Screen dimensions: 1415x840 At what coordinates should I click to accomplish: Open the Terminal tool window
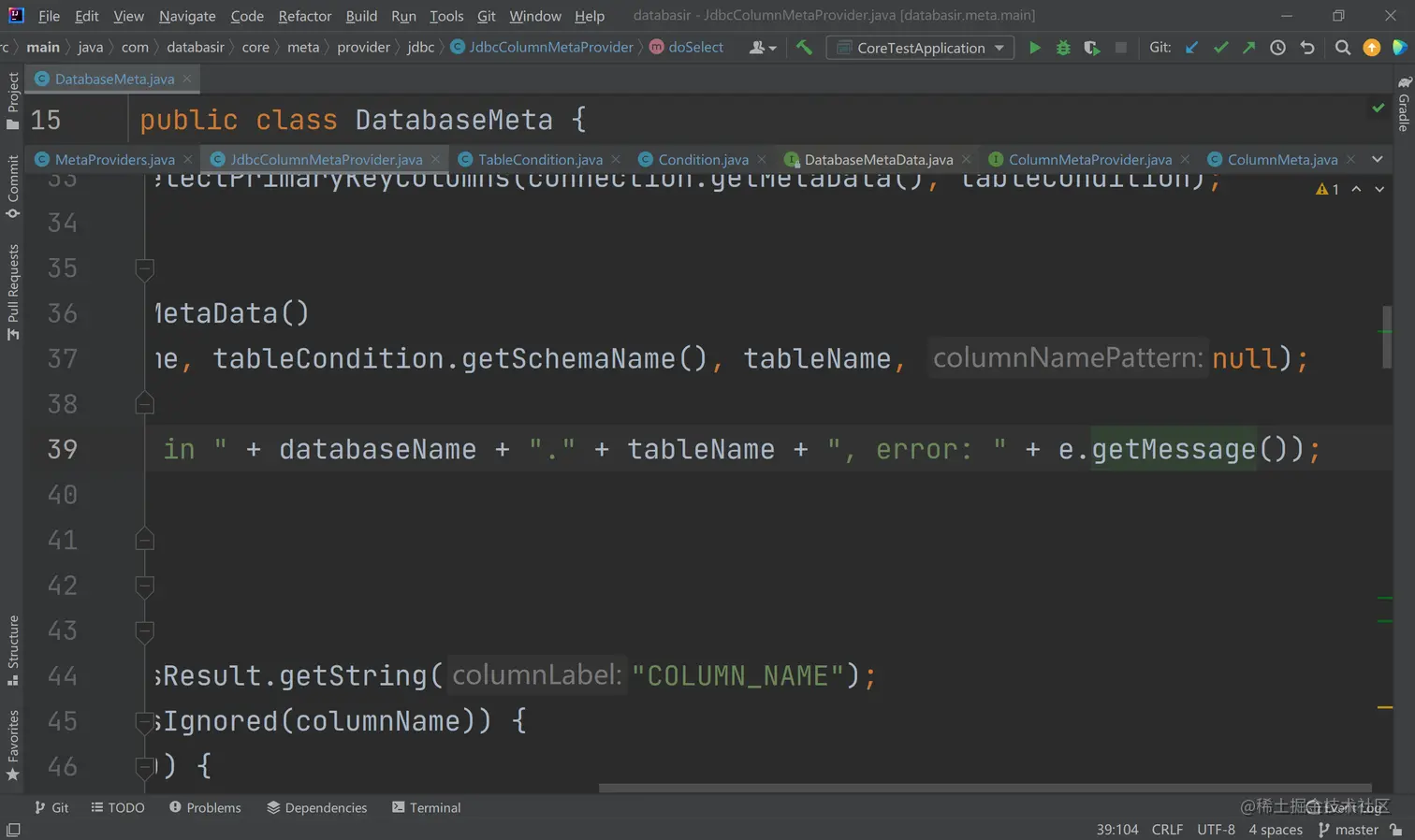coord(427,807)
